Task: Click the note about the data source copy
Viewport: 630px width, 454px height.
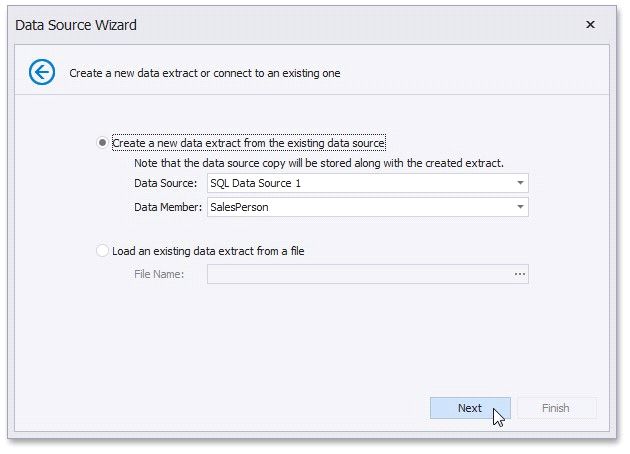Action: (x=319, y=162)
